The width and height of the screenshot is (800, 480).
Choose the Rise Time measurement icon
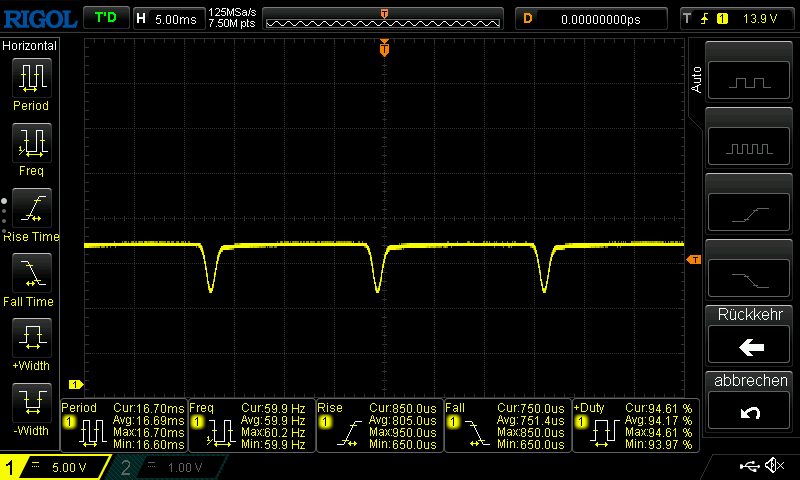(x=30, y=207)
